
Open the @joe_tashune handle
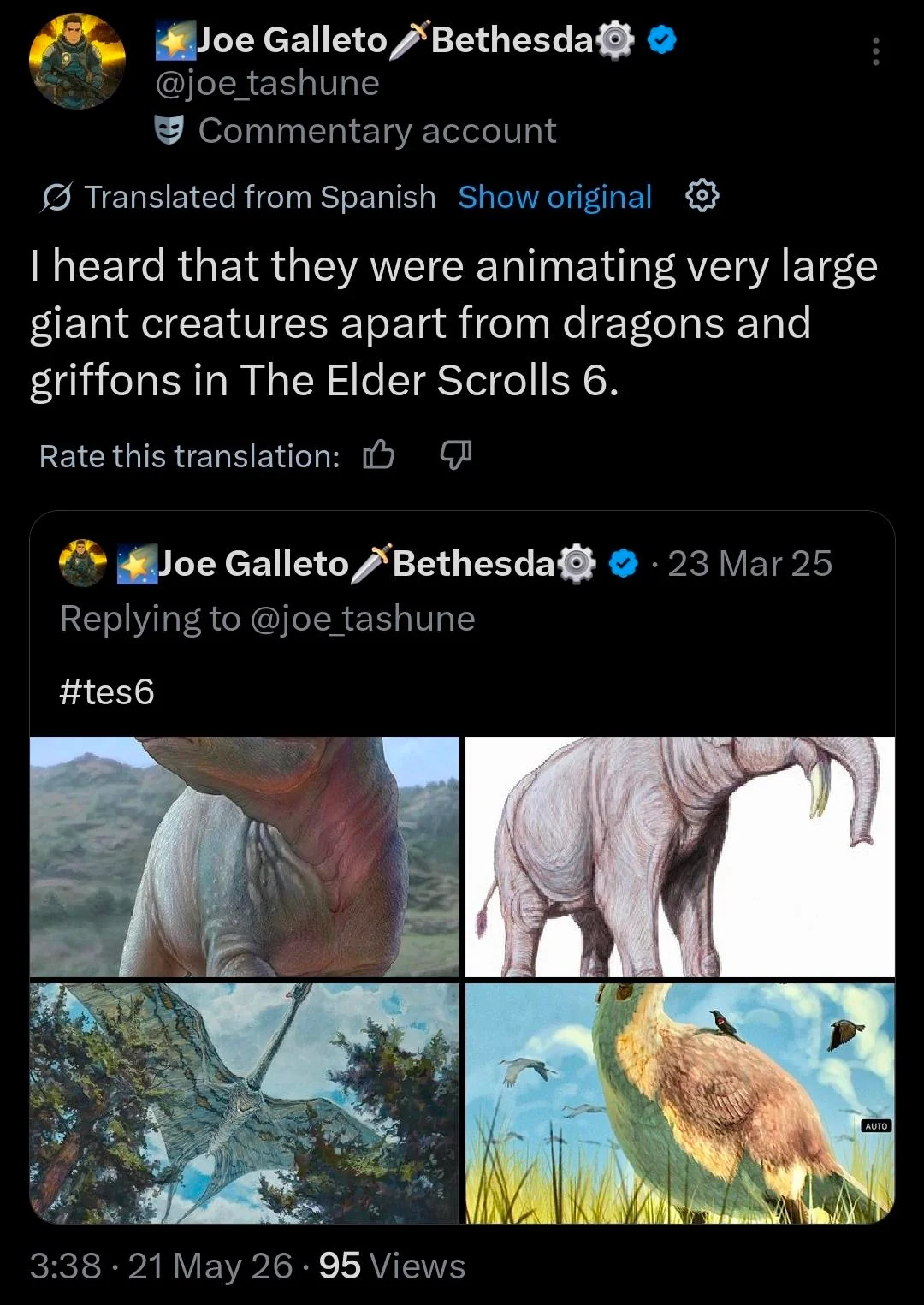267,83
